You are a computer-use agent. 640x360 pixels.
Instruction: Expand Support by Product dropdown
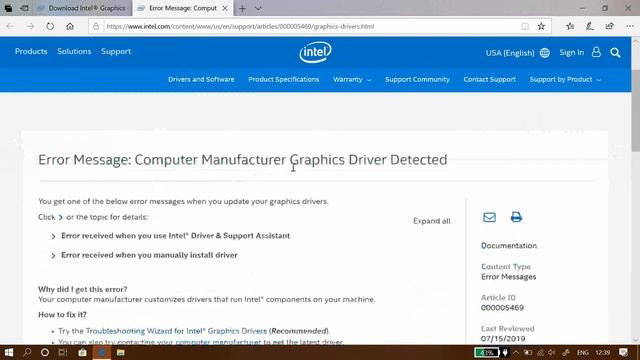click(565, 80)
